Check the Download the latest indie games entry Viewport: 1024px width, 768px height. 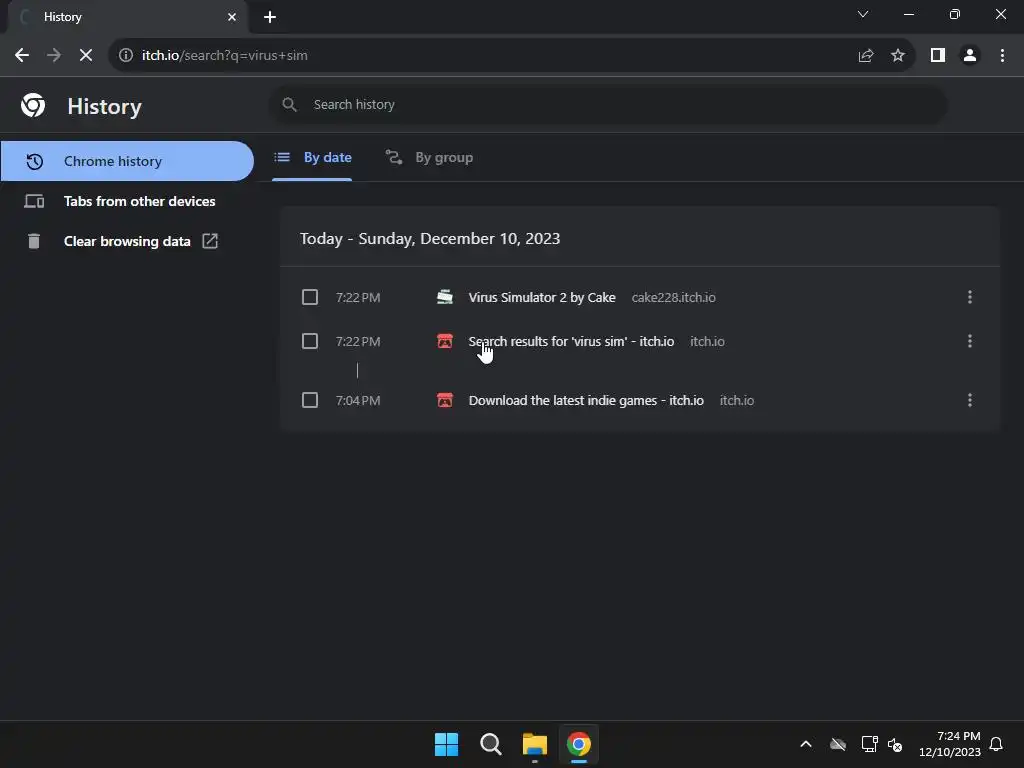pyautogui.click(x=310, y=400)
